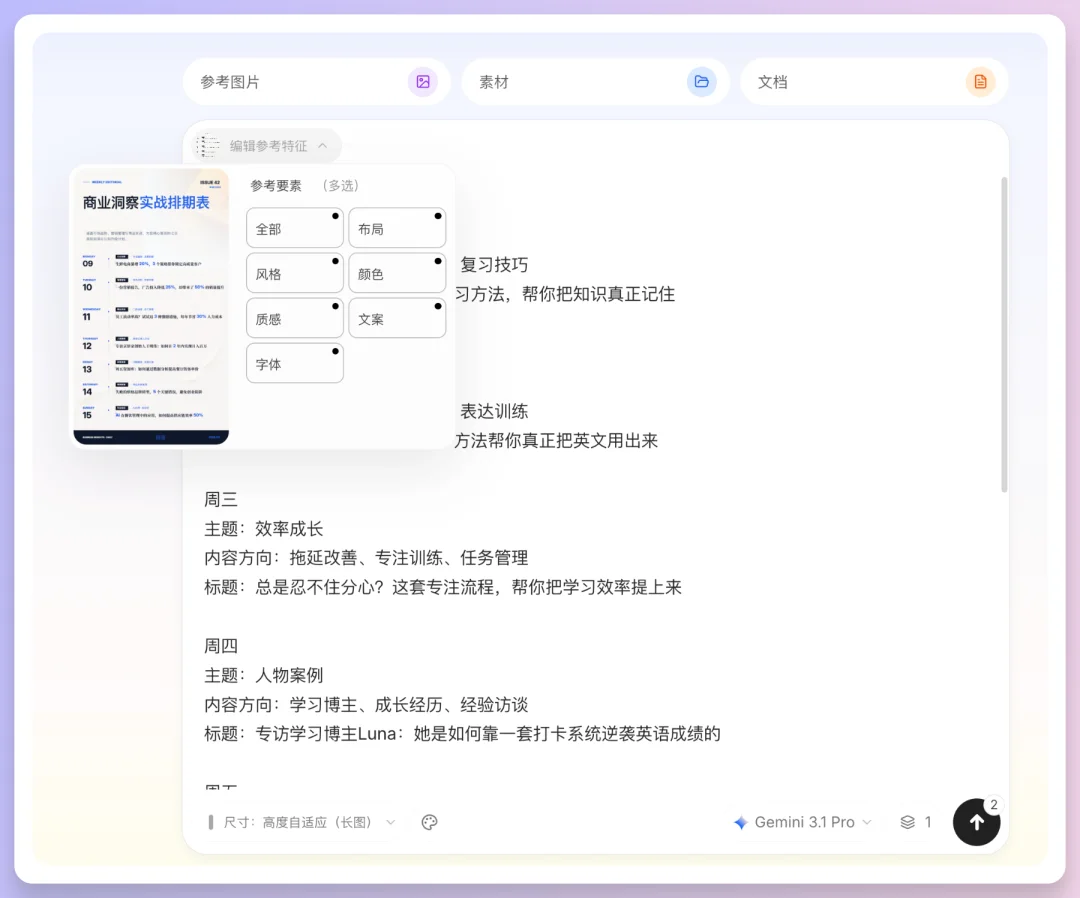Click the 商业洞察实战排期表 thumbnail
The image size is (1080, 898).
point(150,305)
